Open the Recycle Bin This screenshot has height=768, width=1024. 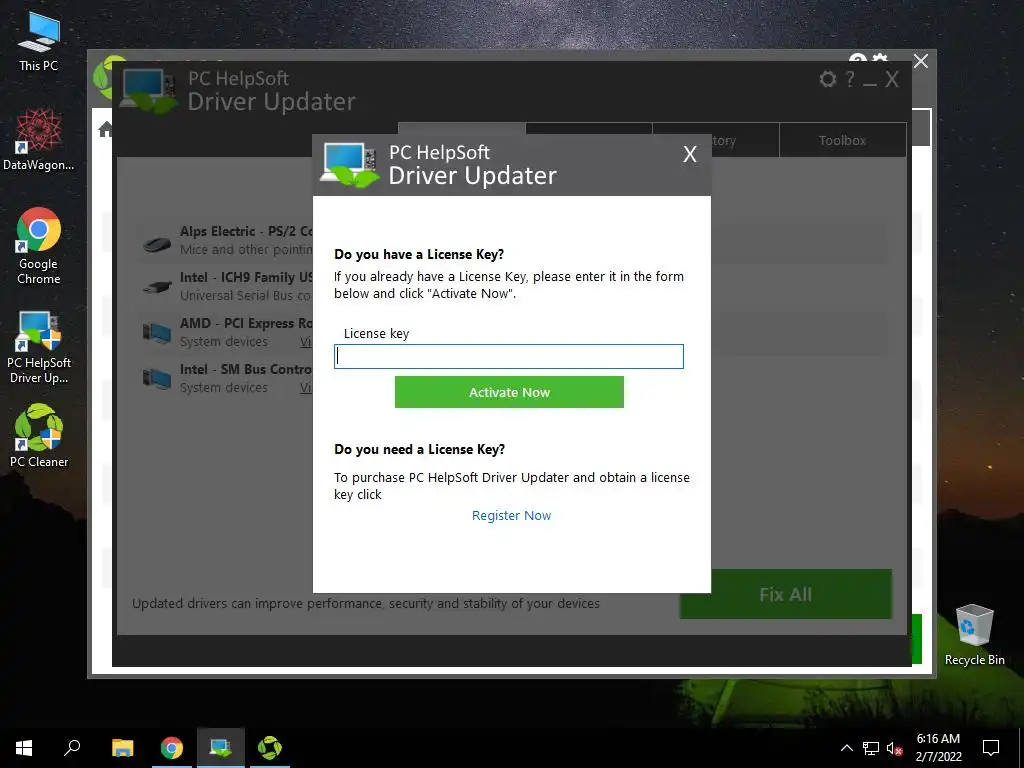pyautogui.click(x=974, y=635)
